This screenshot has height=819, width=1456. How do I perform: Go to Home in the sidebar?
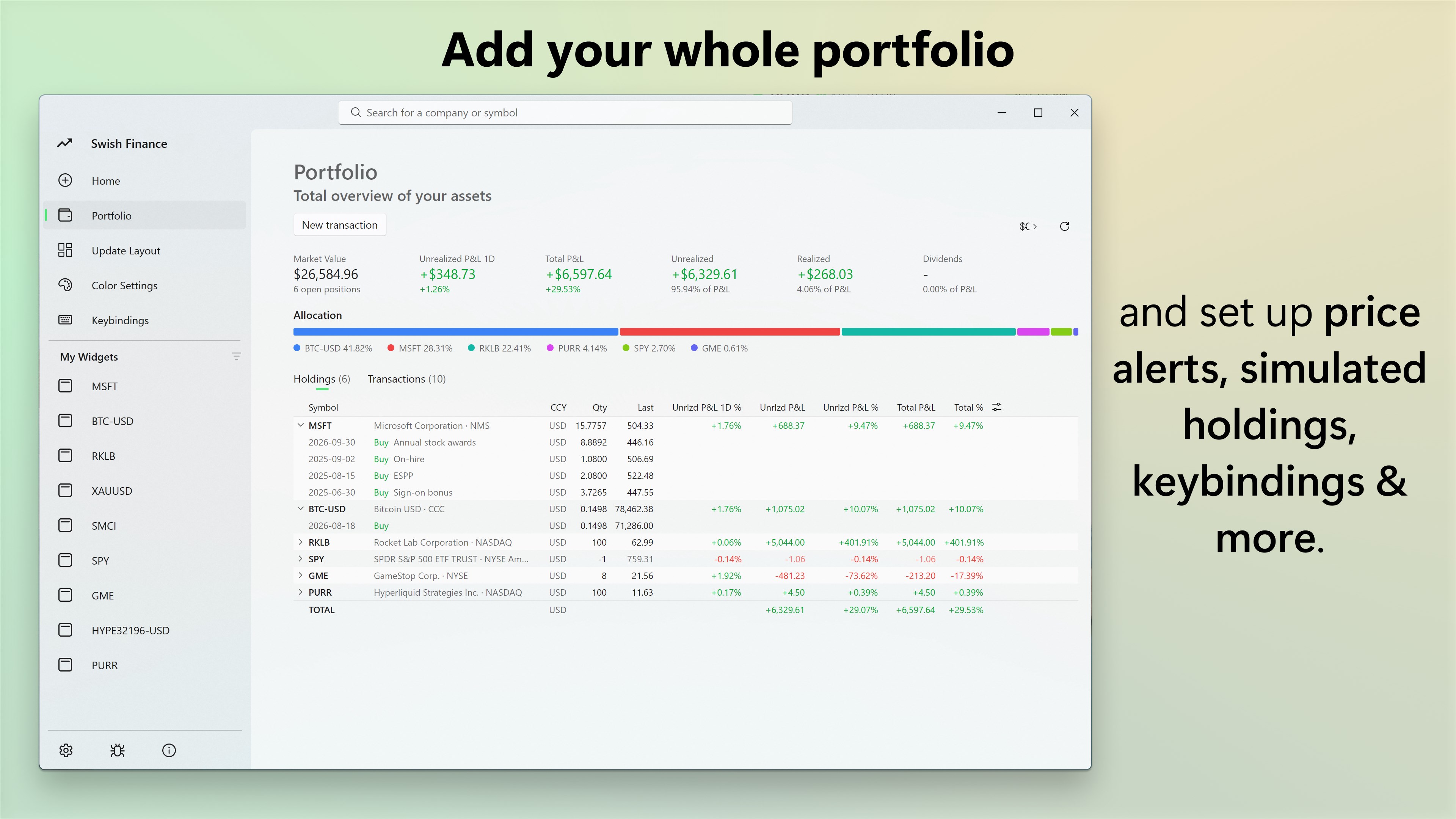[145, 180]
